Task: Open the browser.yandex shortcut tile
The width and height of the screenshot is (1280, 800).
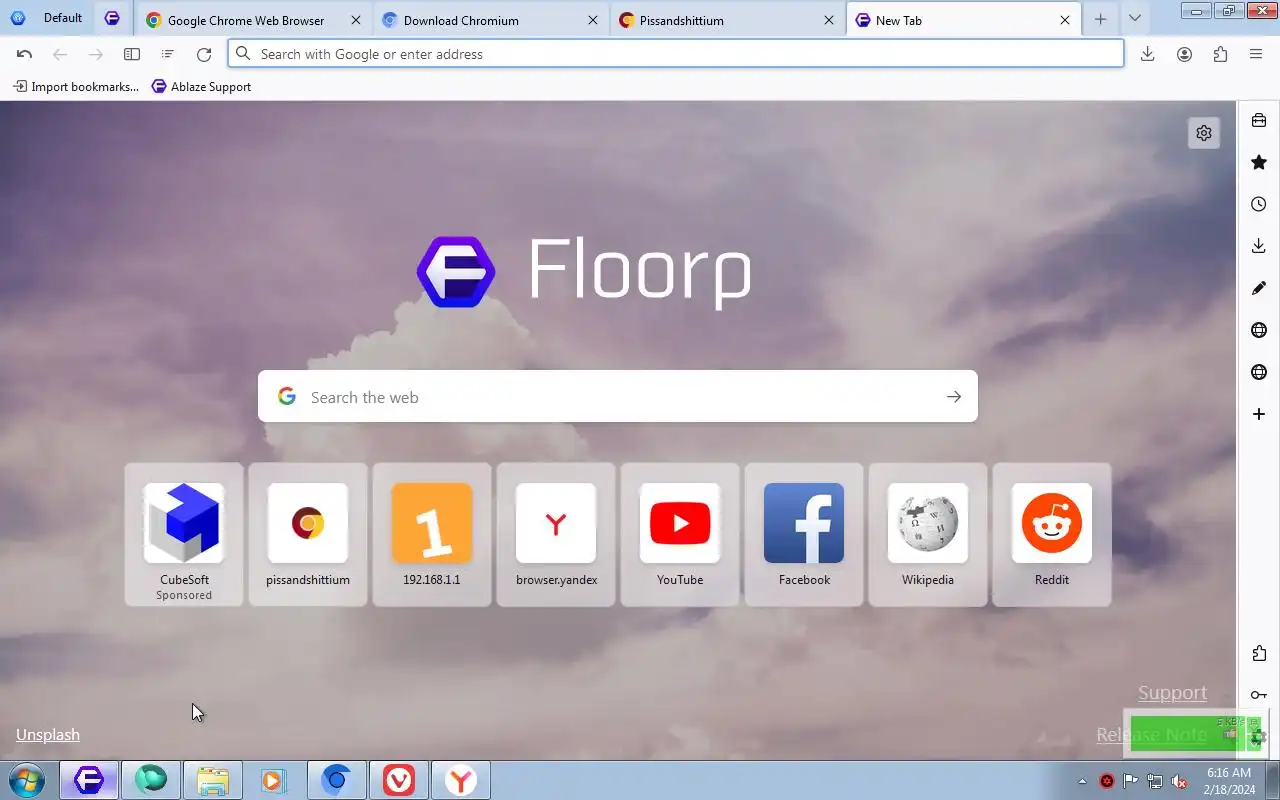Action: coord(556,535)
